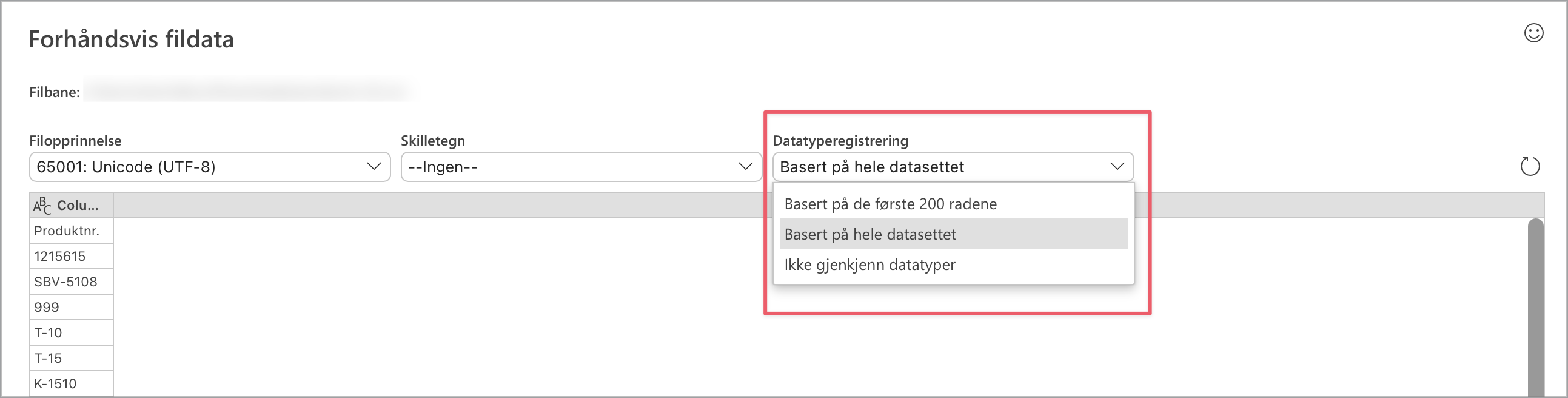The image size is (1568, 398).
Task: Select Ikke gjenkjenn datatyper option
Action: pos(869,265)
